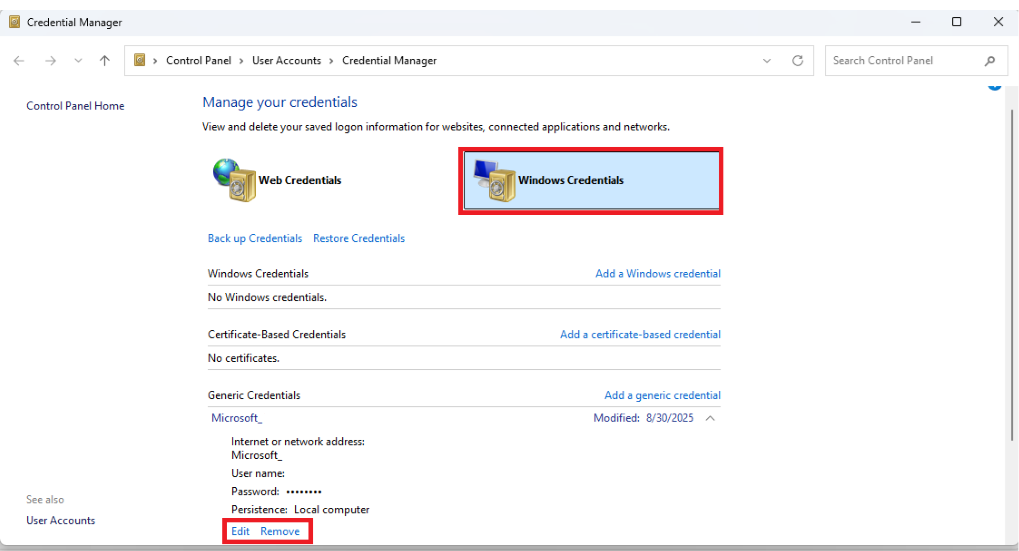Click Restore Credentials link

(x=359, y=238)
